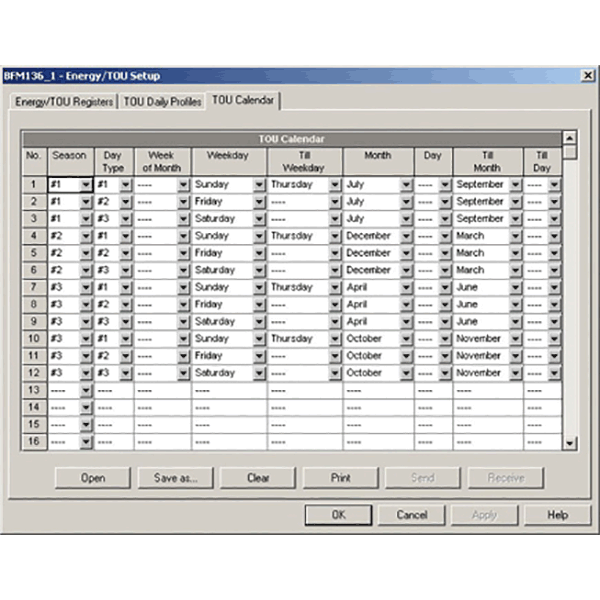Expand Season dropdown in row 1

tap(86, 185)
